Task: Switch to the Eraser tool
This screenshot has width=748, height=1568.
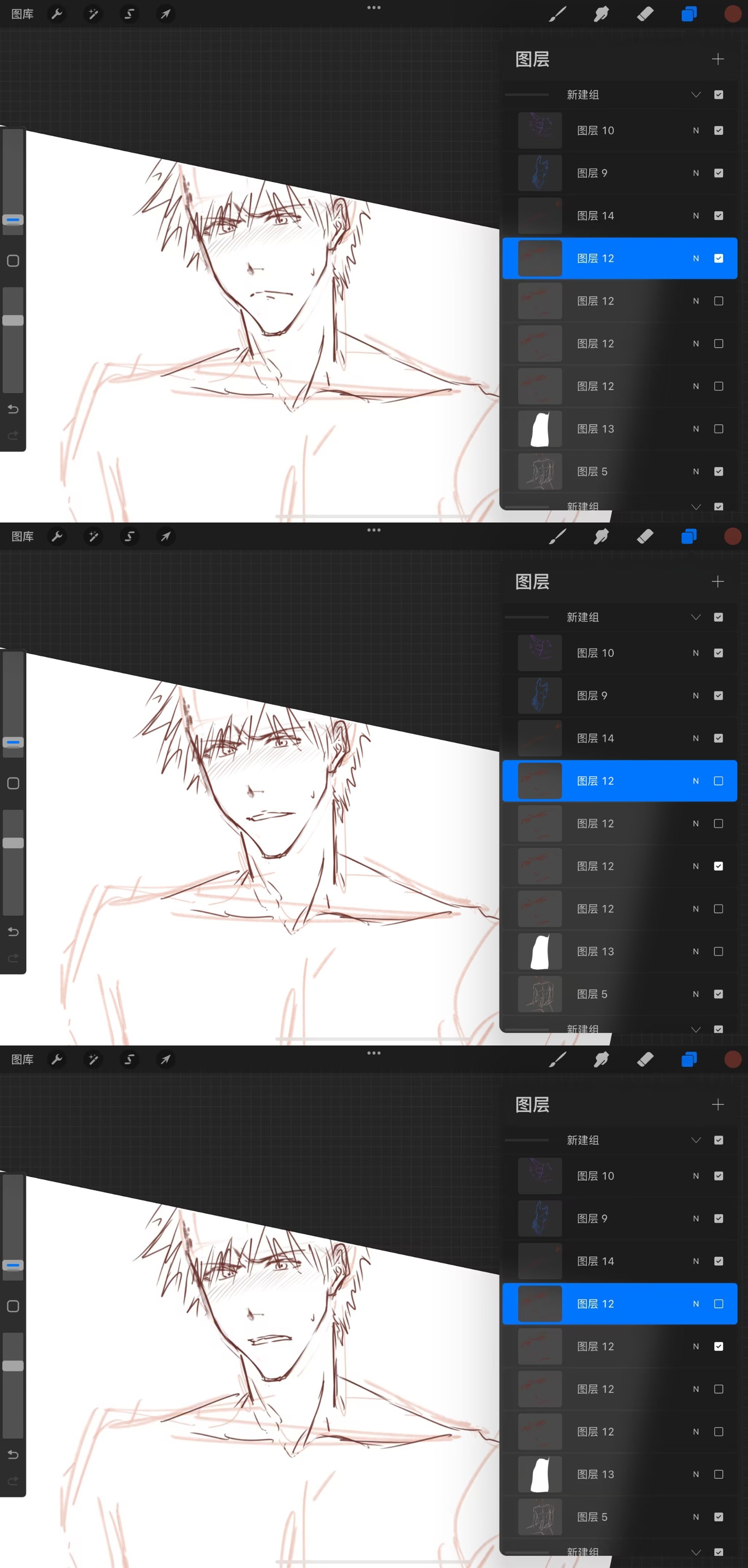Action: click(x=645, y=13)
